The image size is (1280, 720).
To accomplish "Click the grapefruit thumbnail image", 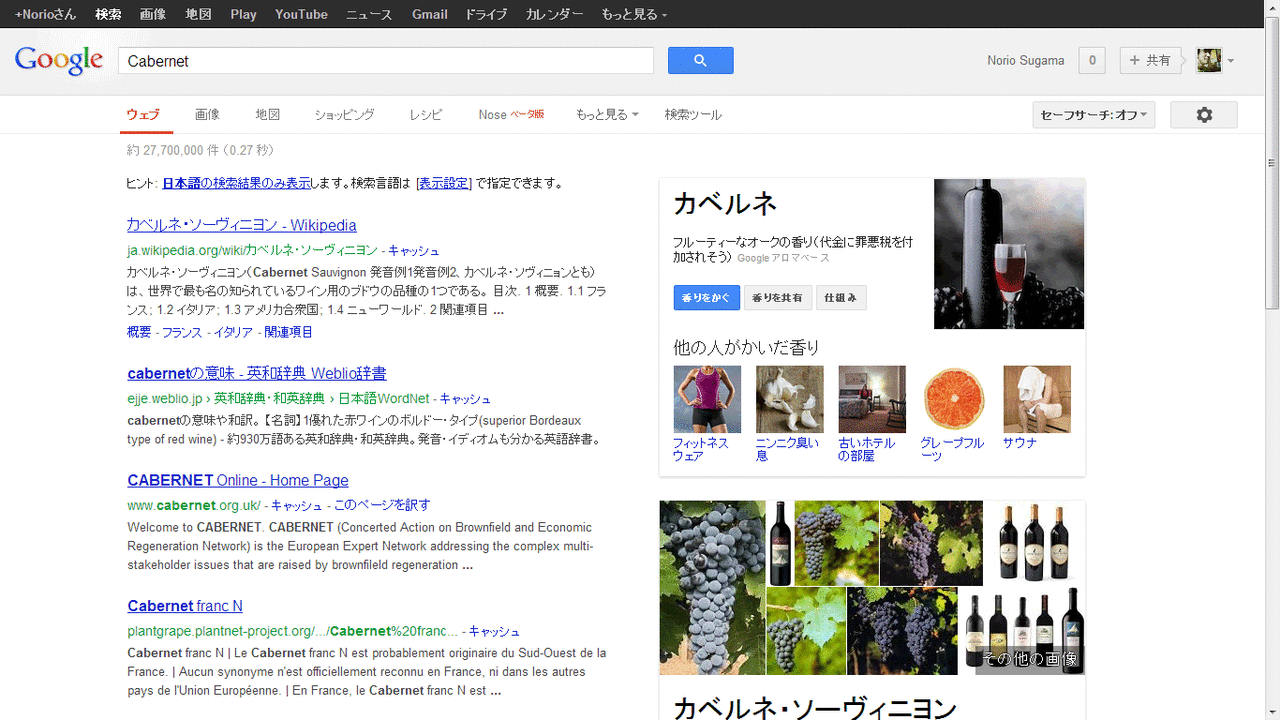I will (x=954, y=399).
